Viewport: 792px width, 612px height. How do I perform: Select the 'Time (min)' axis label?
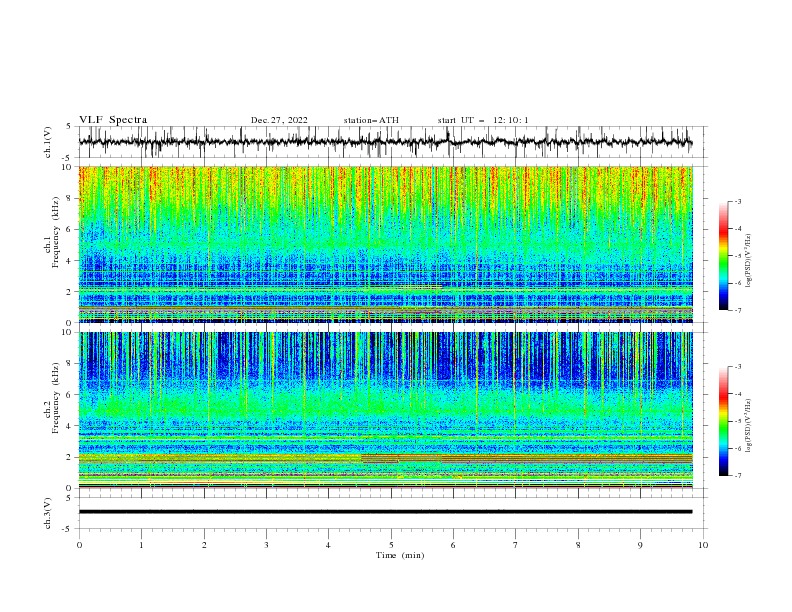400,555
